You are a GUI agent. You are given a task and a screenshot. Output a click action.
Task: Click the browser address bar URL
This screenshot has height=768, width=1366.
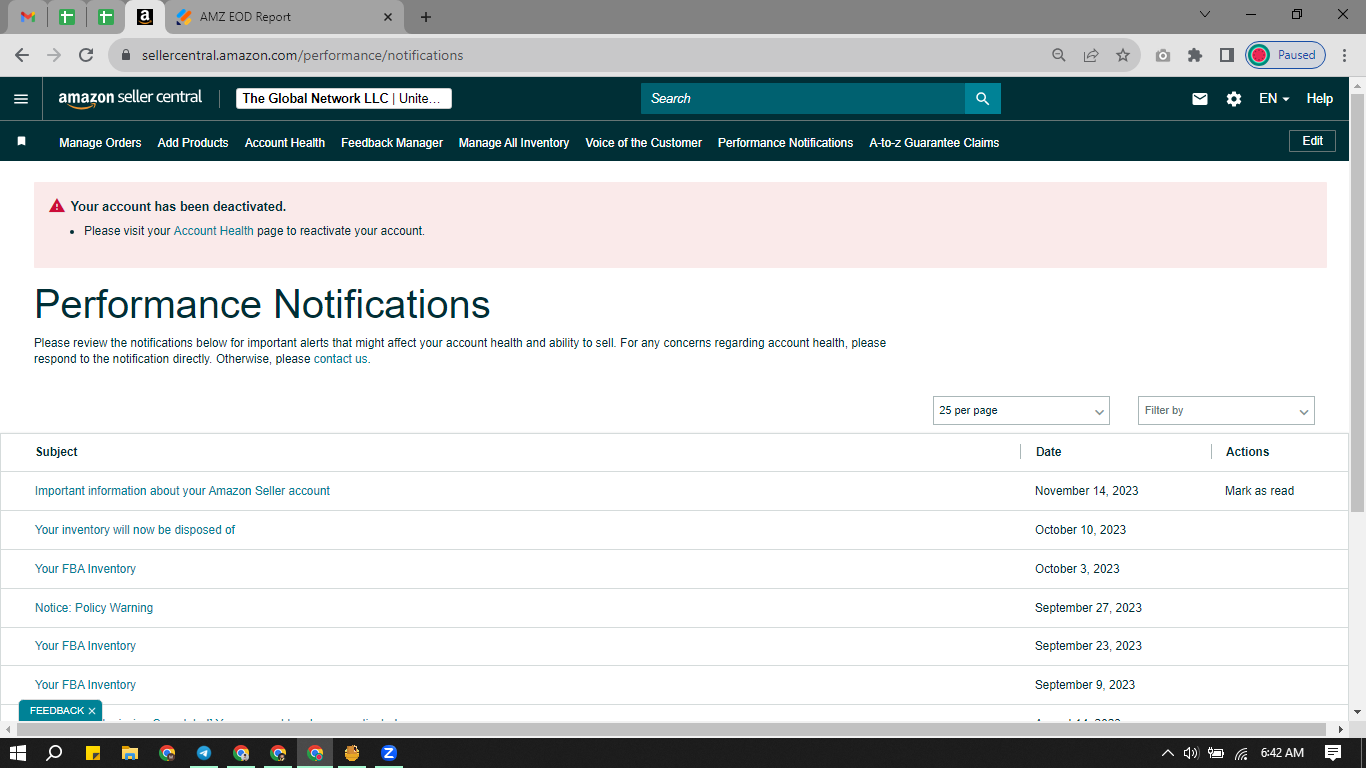302,55
